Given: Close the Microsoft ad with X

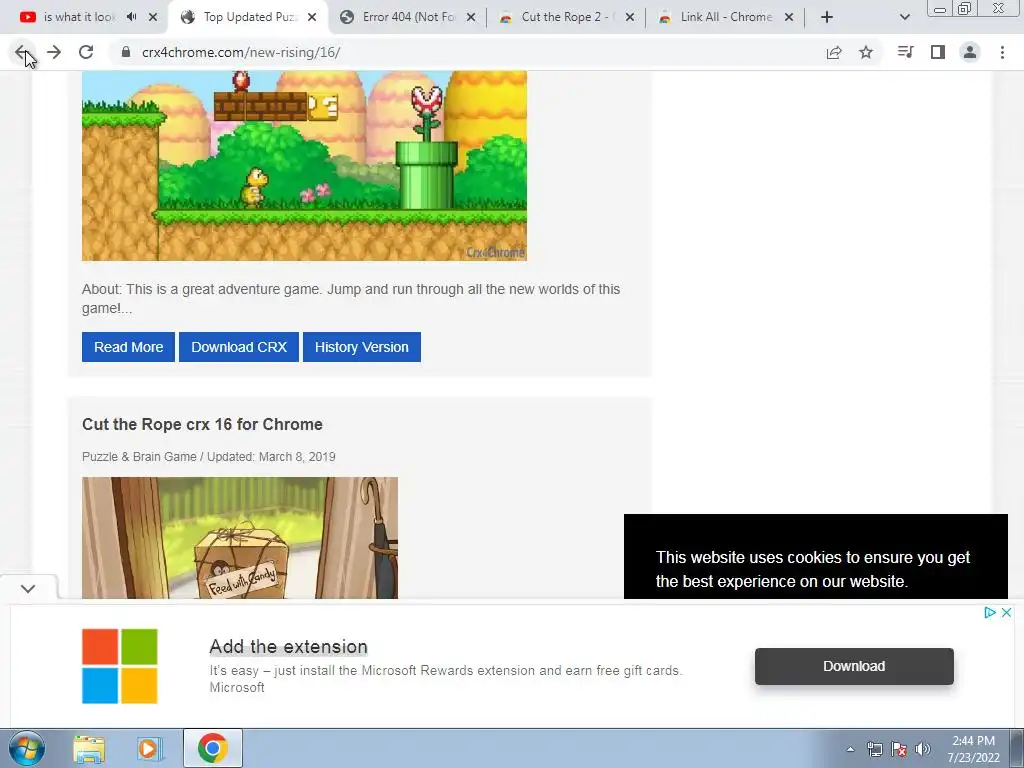Looking at the screenshot, I should click(1006, 613).
